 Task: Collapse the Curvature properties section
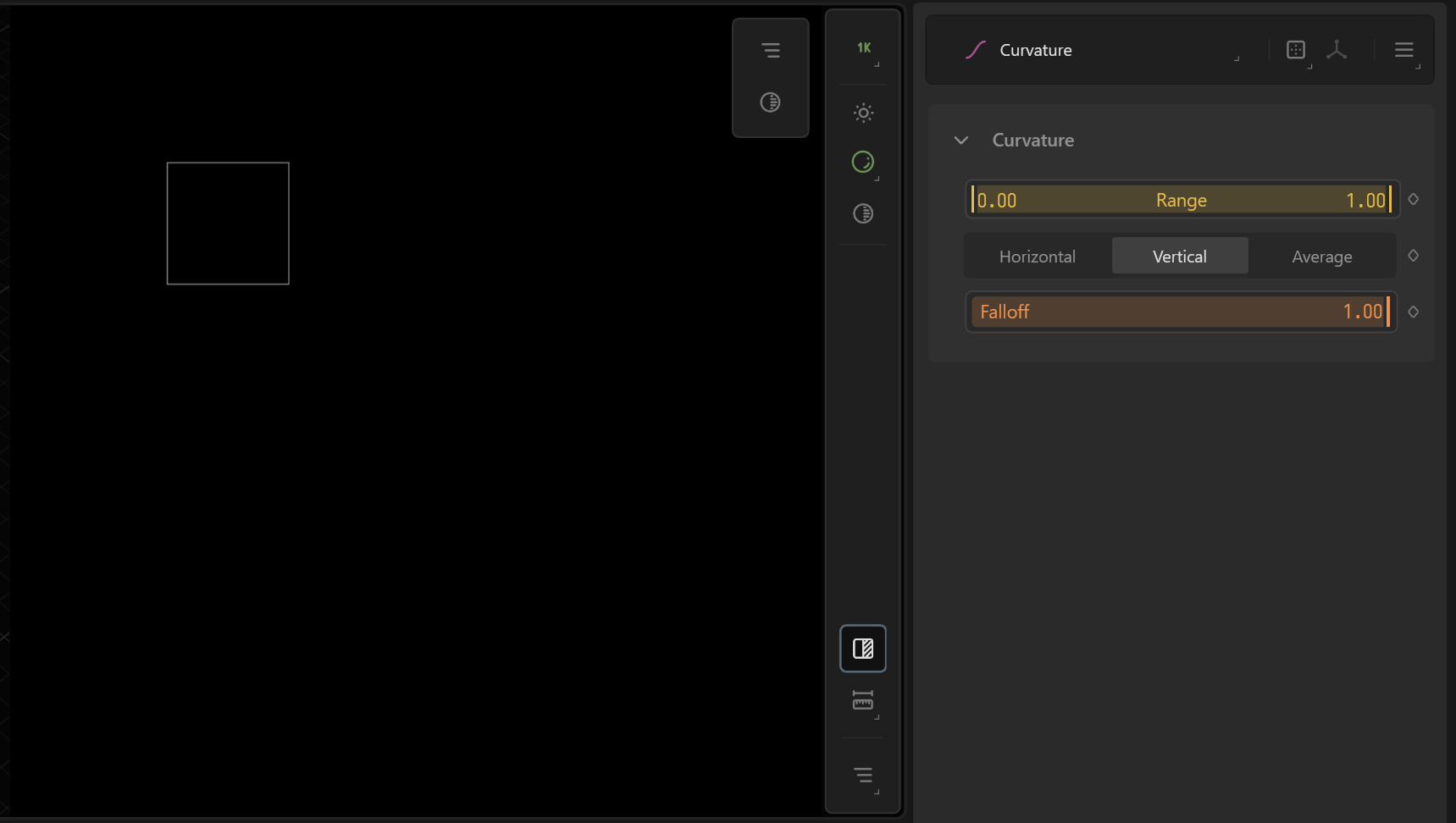[x=961, y=141]
